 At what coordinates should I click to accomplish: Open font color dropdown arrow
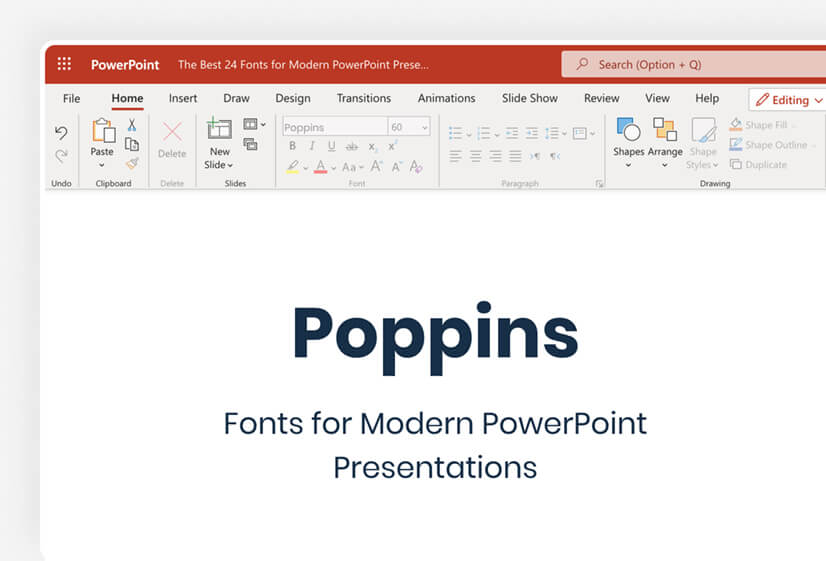pos(333,168)
